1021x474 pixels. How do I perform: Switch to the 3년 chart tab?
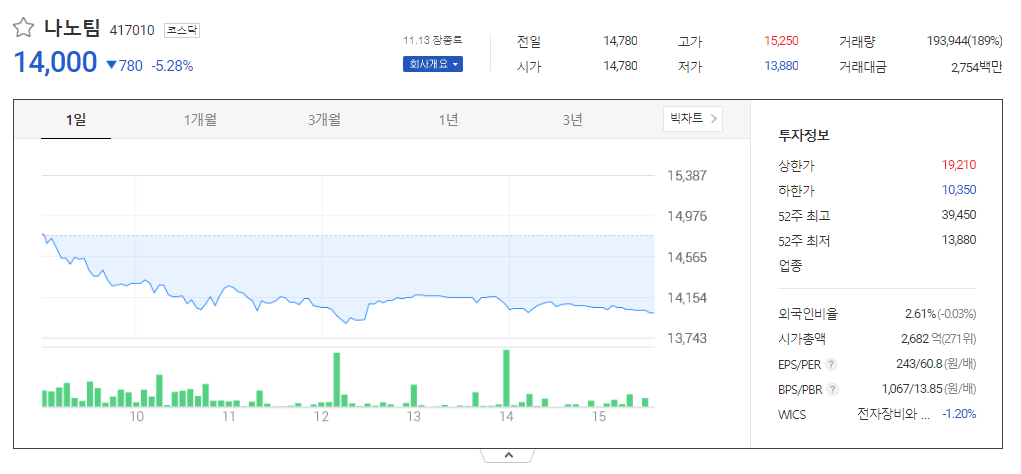pos(572,120)
